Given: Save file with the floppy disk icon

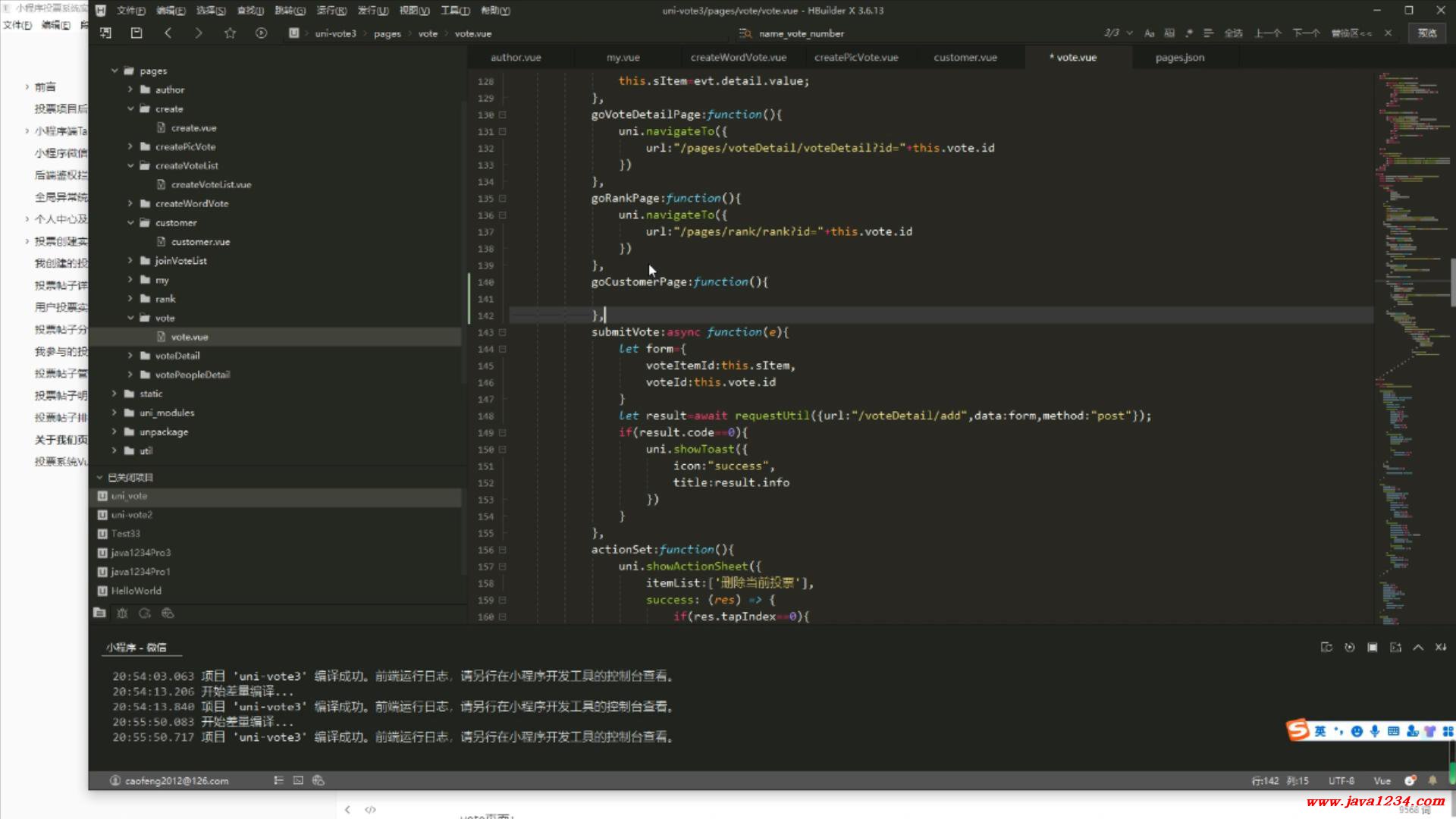Looking at the screenshot, I should 136,33.
